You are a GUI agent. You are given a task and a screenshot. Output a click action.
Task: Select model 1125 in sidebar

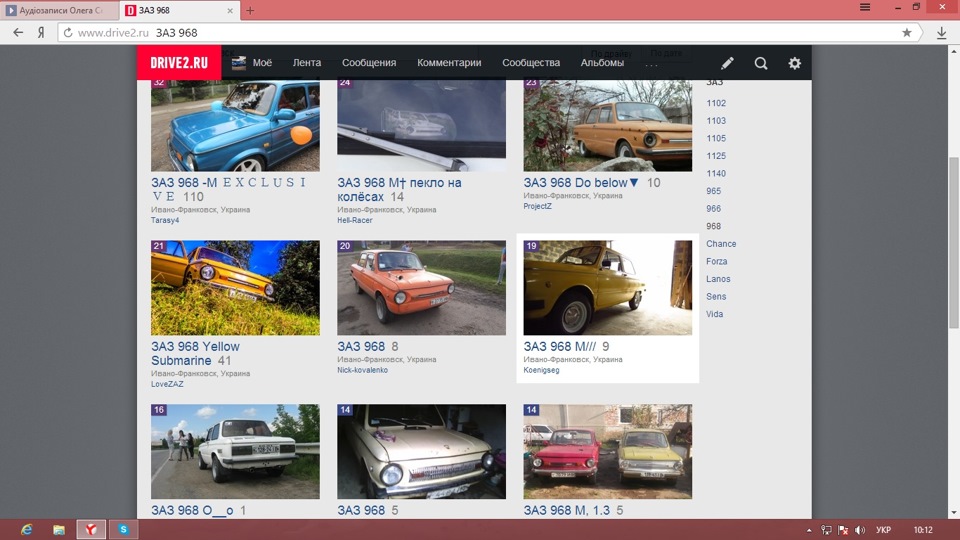tap(716, 156)
